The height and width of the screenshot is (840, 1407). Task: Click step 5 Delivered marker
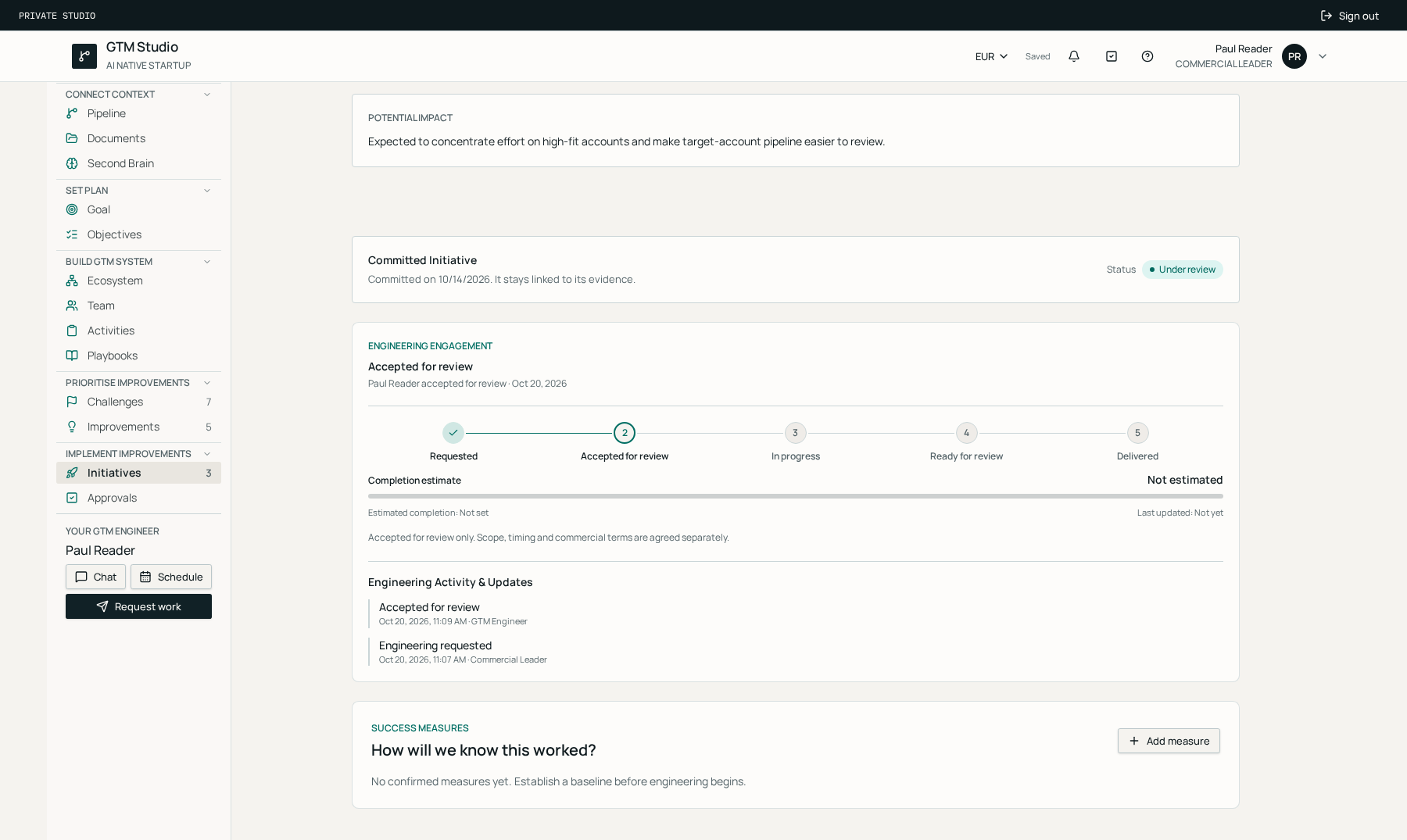click(x=1138, y=433)
